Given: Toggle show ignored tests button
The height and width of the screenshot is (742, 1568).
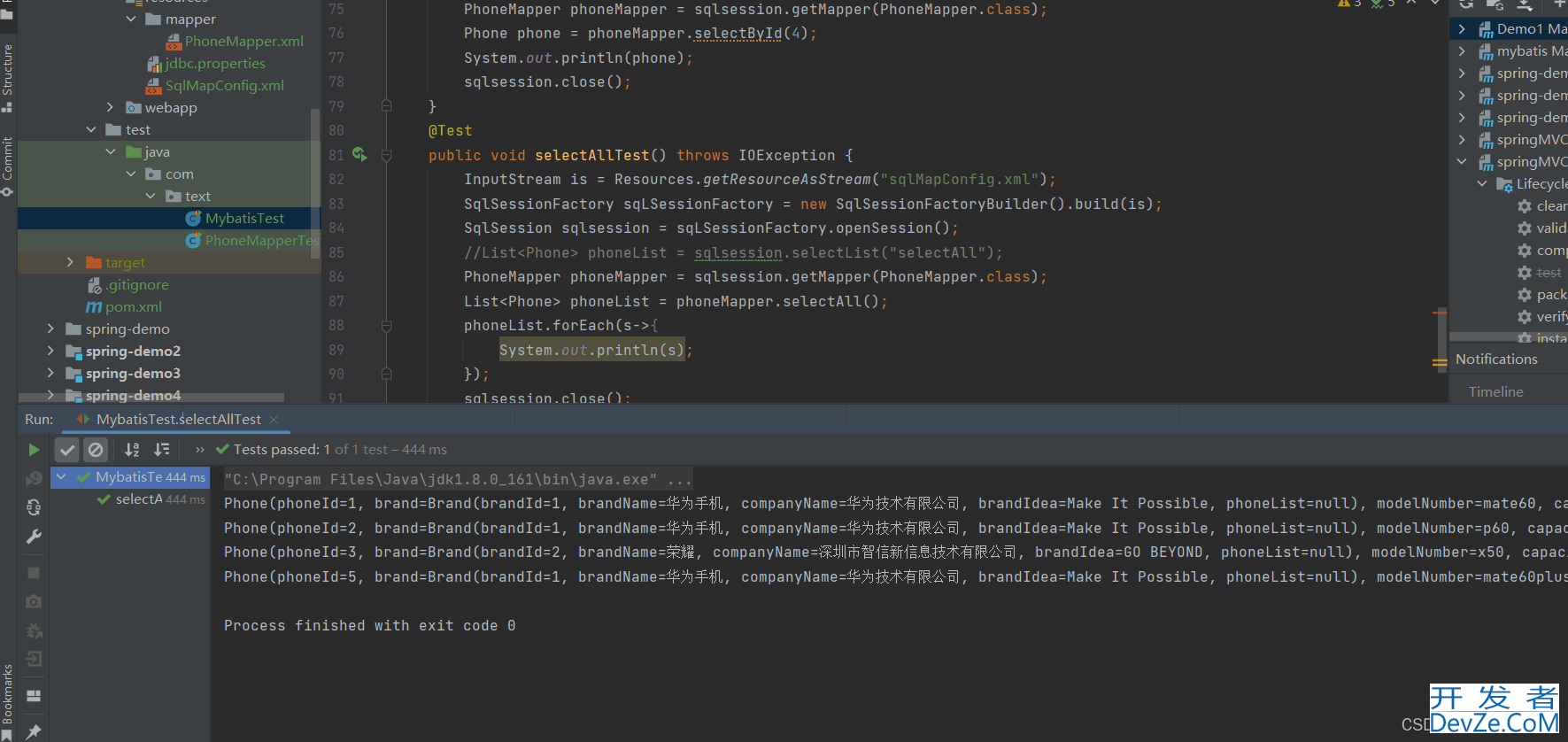Looking at the screenshot, I should (96, 450).
